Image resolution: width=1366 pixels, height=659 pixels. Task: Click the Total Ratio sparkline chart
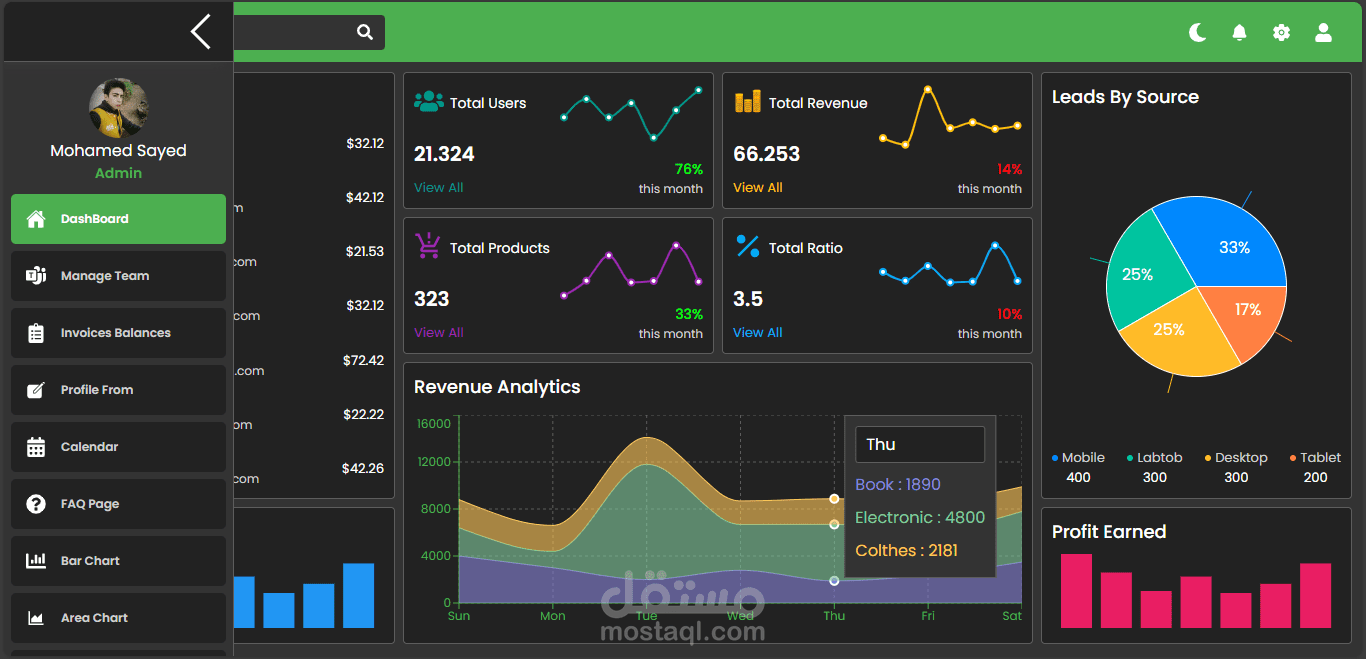click(x=950, y=263)
